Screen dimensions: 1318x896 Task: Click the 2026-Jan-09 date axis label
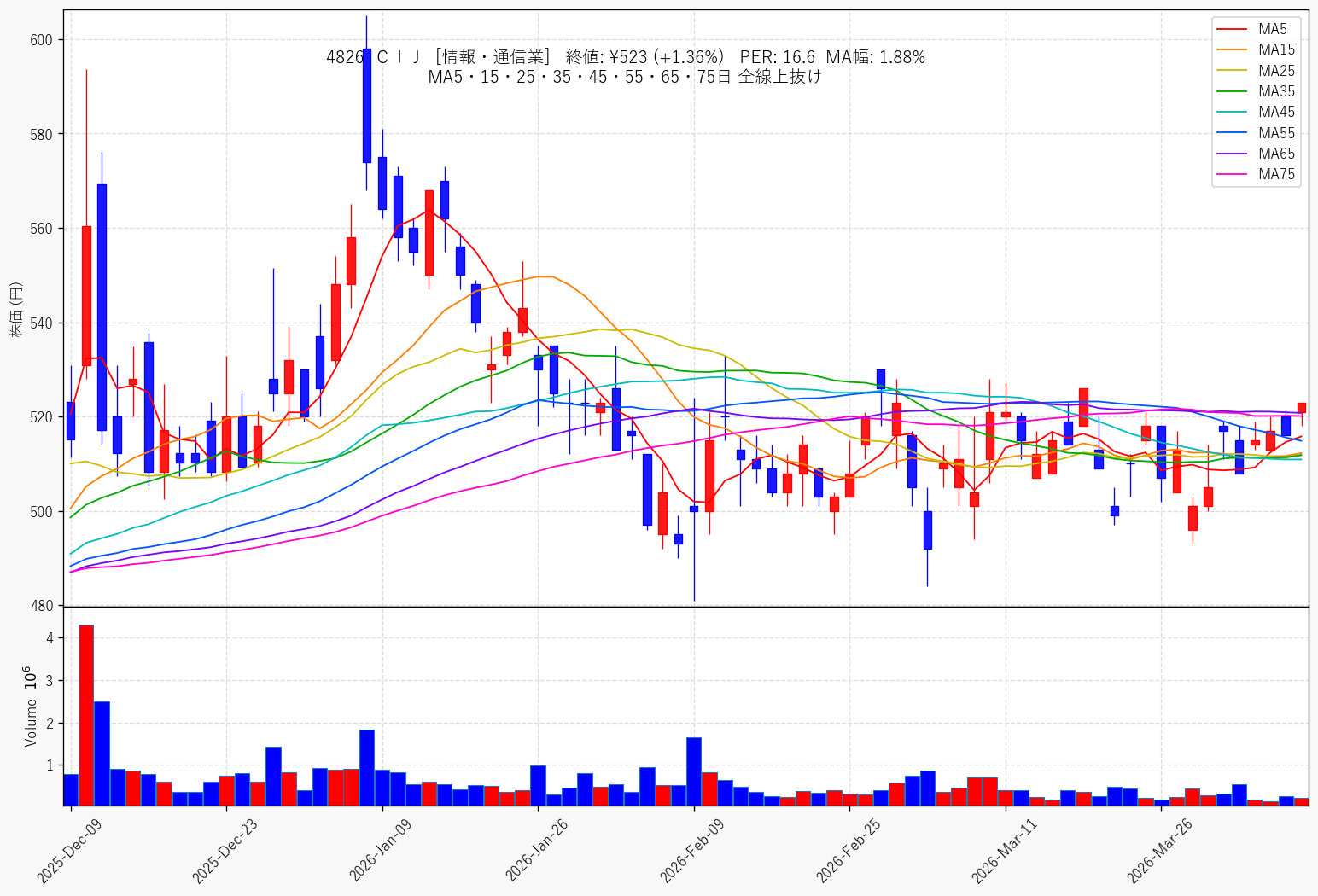point(381,851)
